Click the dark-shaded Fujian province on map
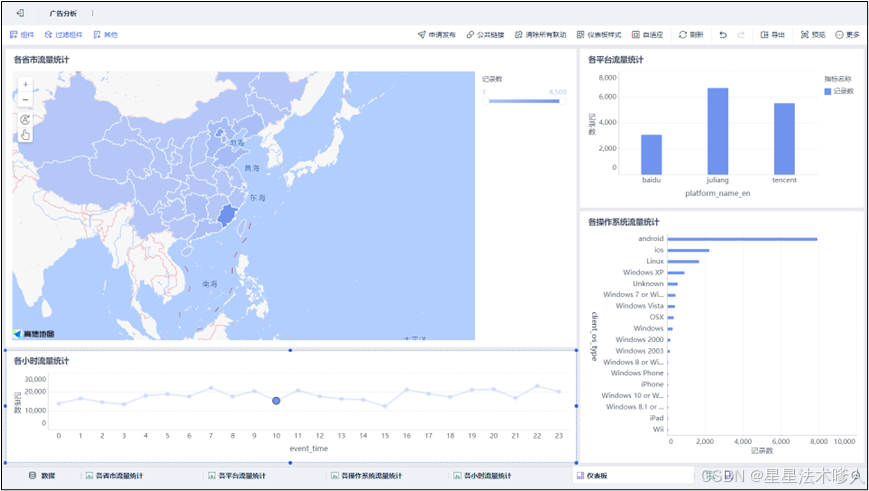The height and width of the screenshot is (491, 869). pos(225,215)
